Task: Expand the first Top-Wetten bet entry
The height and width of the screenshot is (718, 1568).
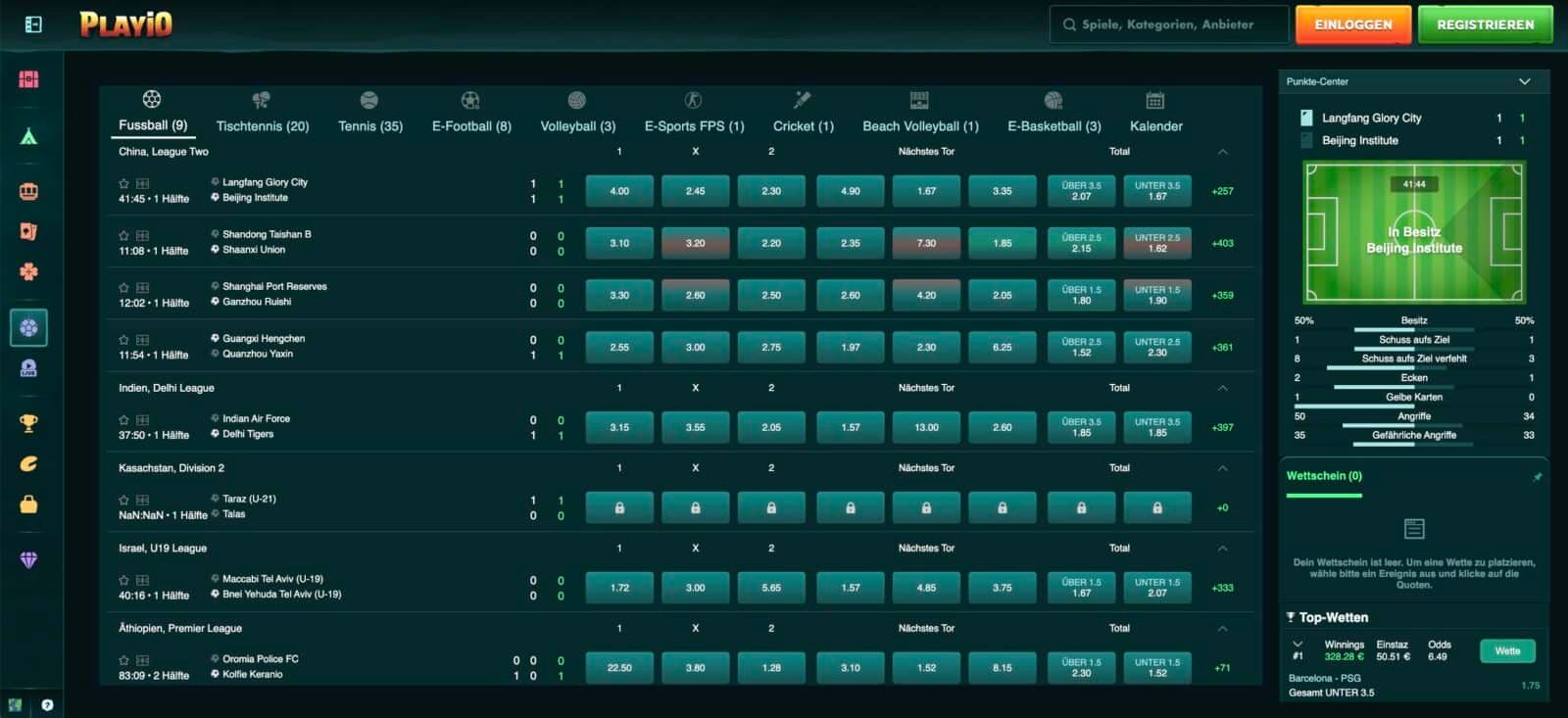Action: tap(1298, 645)
